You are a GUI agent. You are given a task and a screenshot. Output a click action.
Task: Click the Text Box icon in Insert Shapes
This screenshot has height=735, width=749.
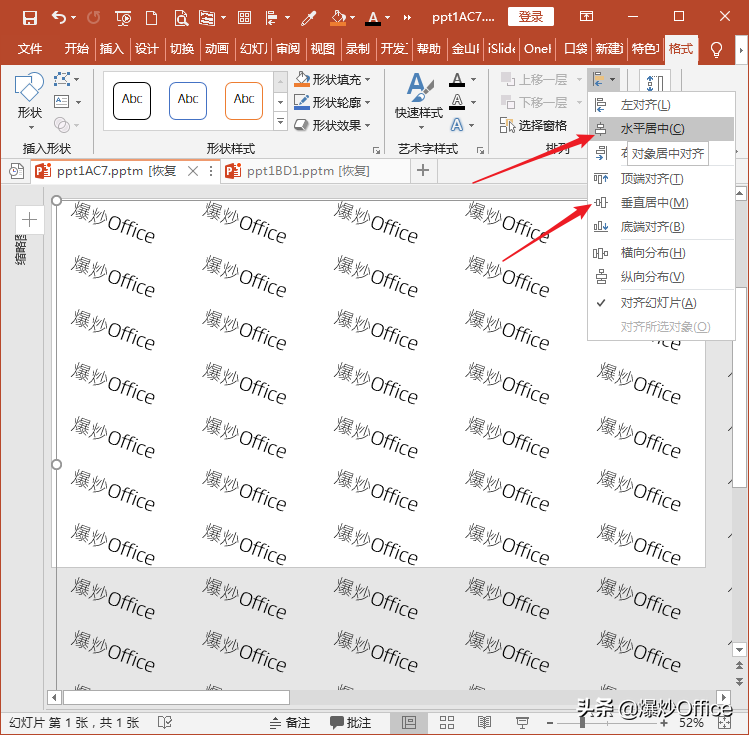tap(62, 102)
